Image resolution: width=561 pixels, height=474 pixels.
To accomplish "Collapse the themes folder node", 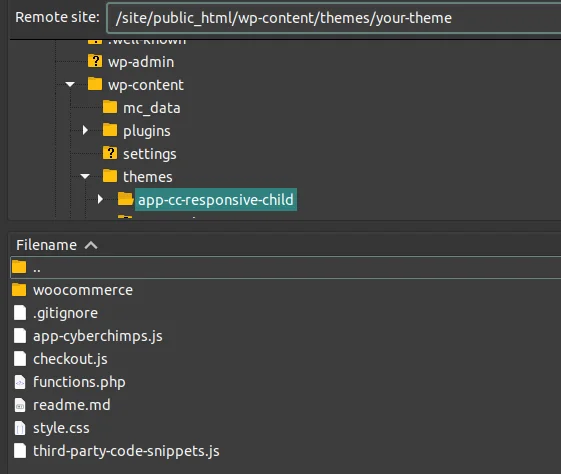I will pos(85,176).
